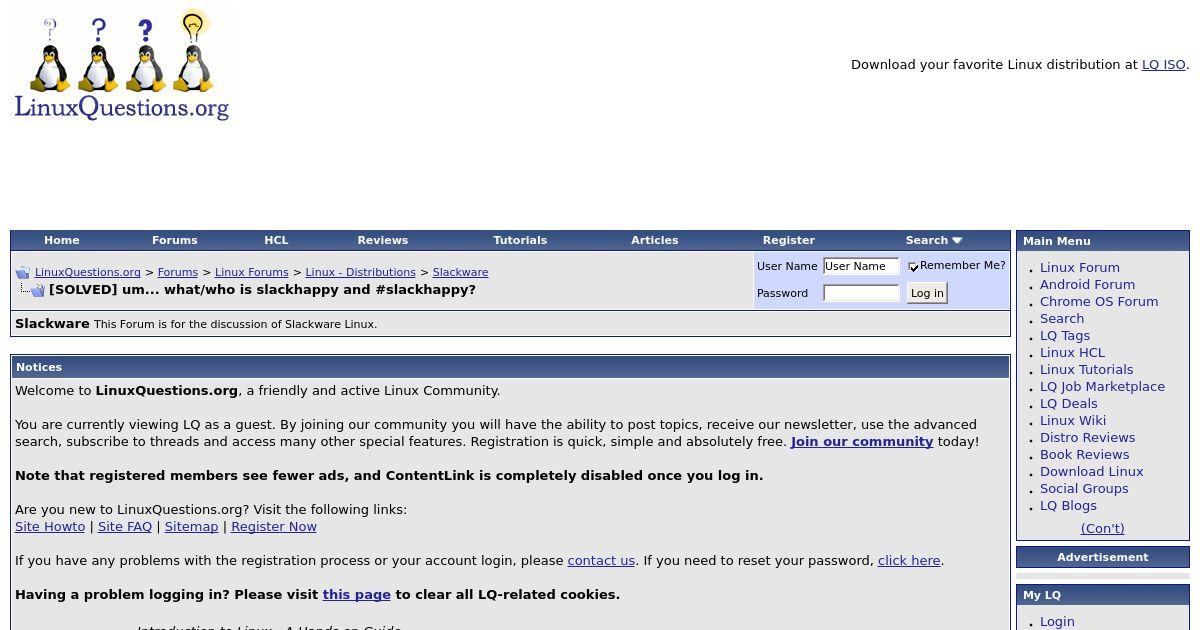
Task: Open the HCL navigation item
Action: [276, 240]
